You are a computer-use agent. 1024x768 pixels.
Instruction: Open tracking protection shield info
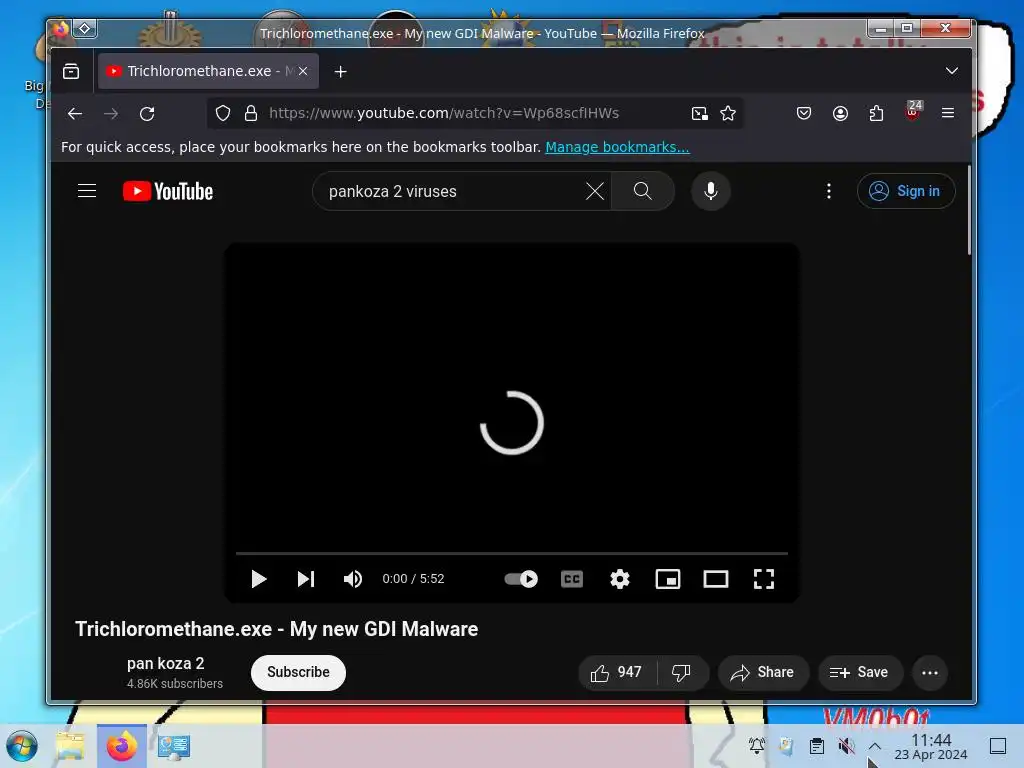coord(223,114)
